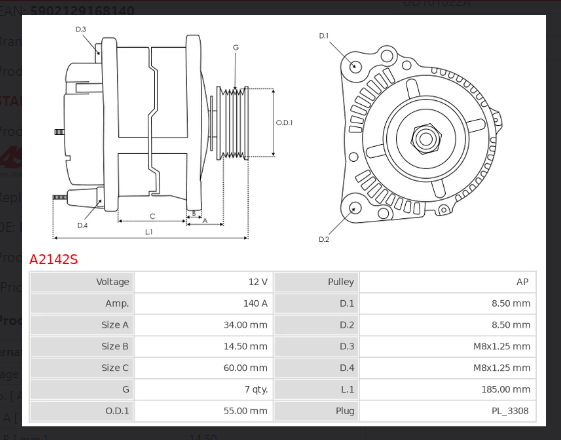Image resolution: width=561 pixels, height=440 pixels.
Task: Select the 12 V value cell
Action: [204, 282]
